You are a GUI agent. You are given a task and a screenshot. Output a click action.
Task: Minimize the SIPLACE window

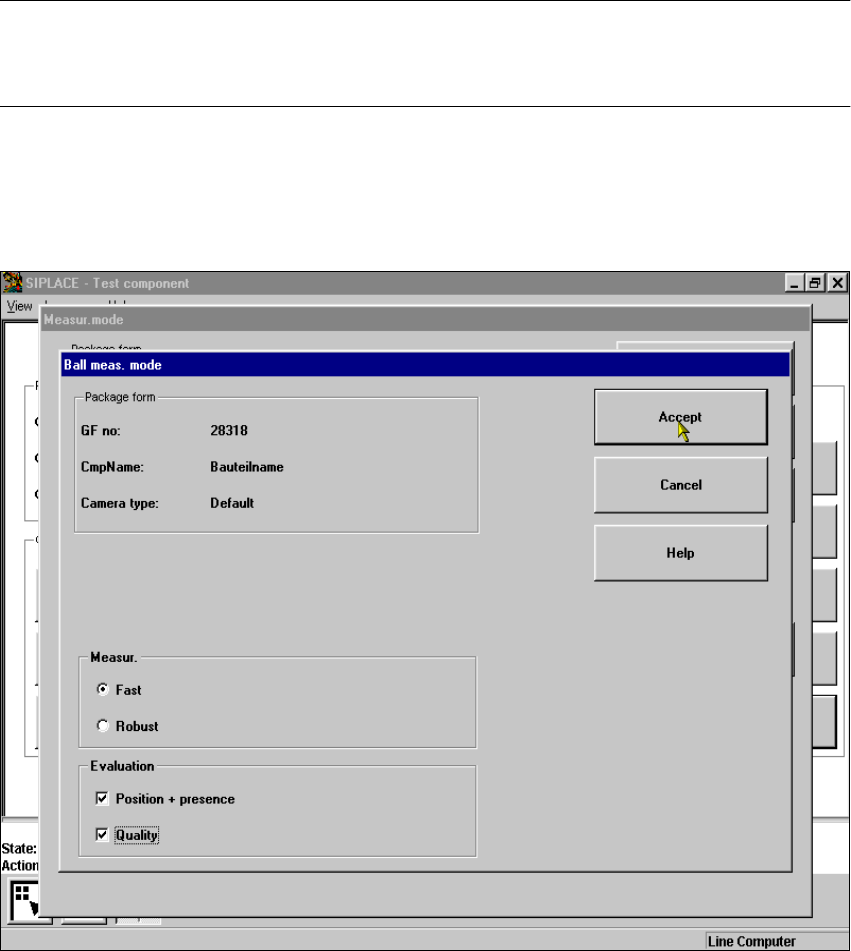click(794, 283)
